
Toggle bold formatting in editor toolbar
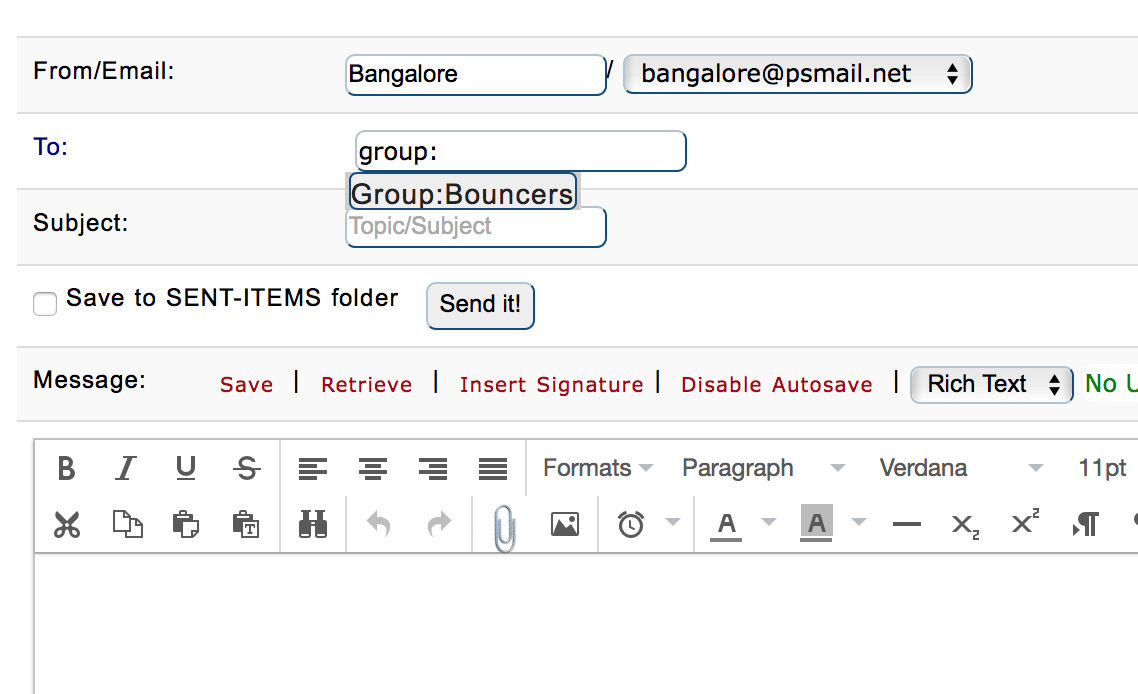[66, 468]
